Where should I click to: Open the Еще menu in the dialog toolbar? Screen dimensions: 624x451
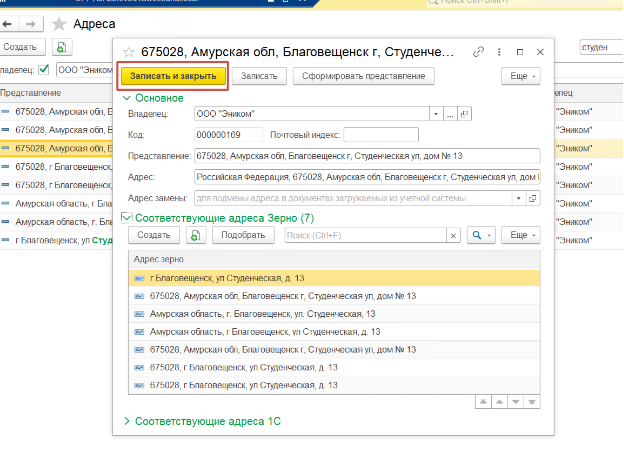pyautogui.click(x=520, y=76)
